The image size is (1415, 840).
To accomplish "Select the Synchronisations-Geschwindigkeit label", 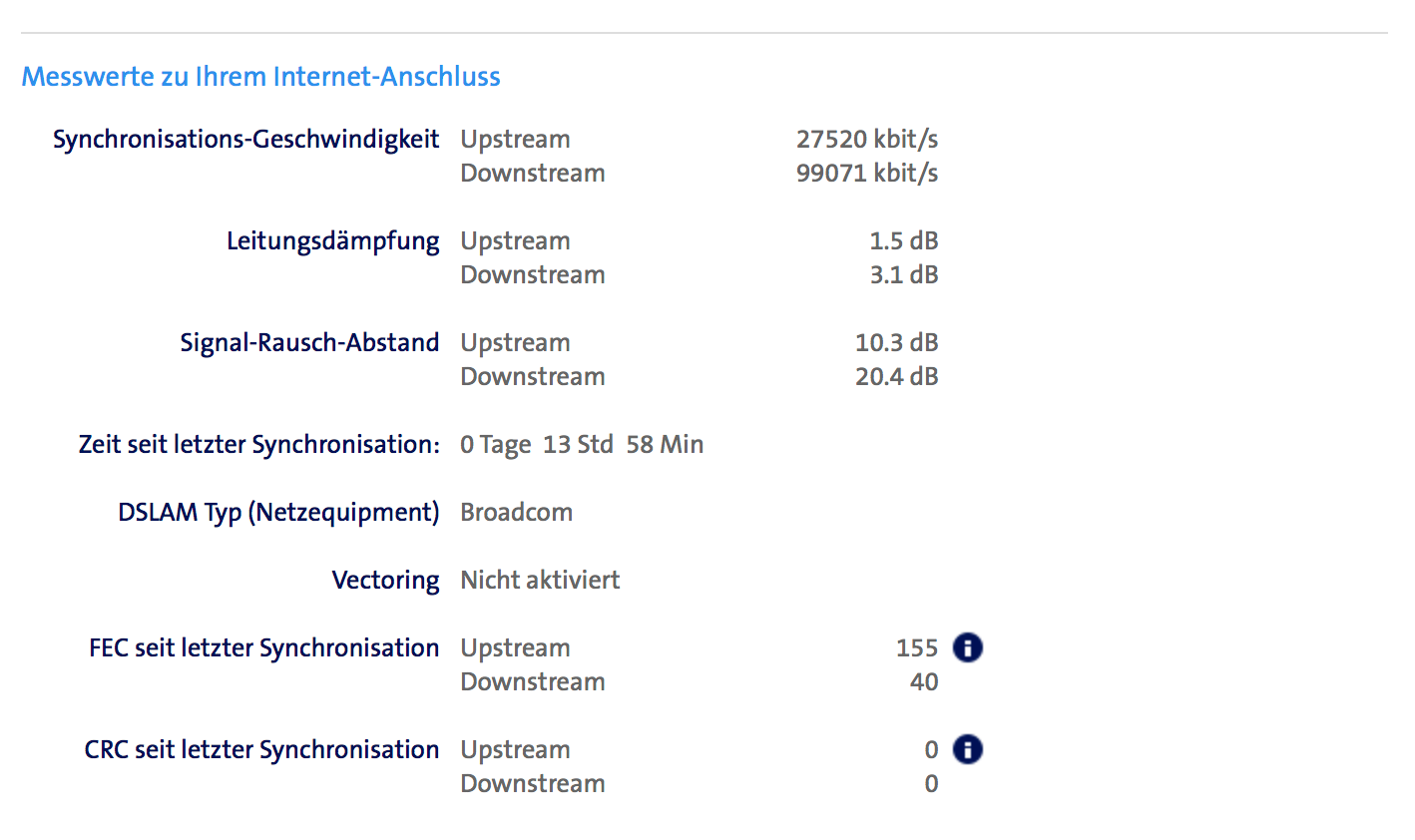I will coord(245,139).
